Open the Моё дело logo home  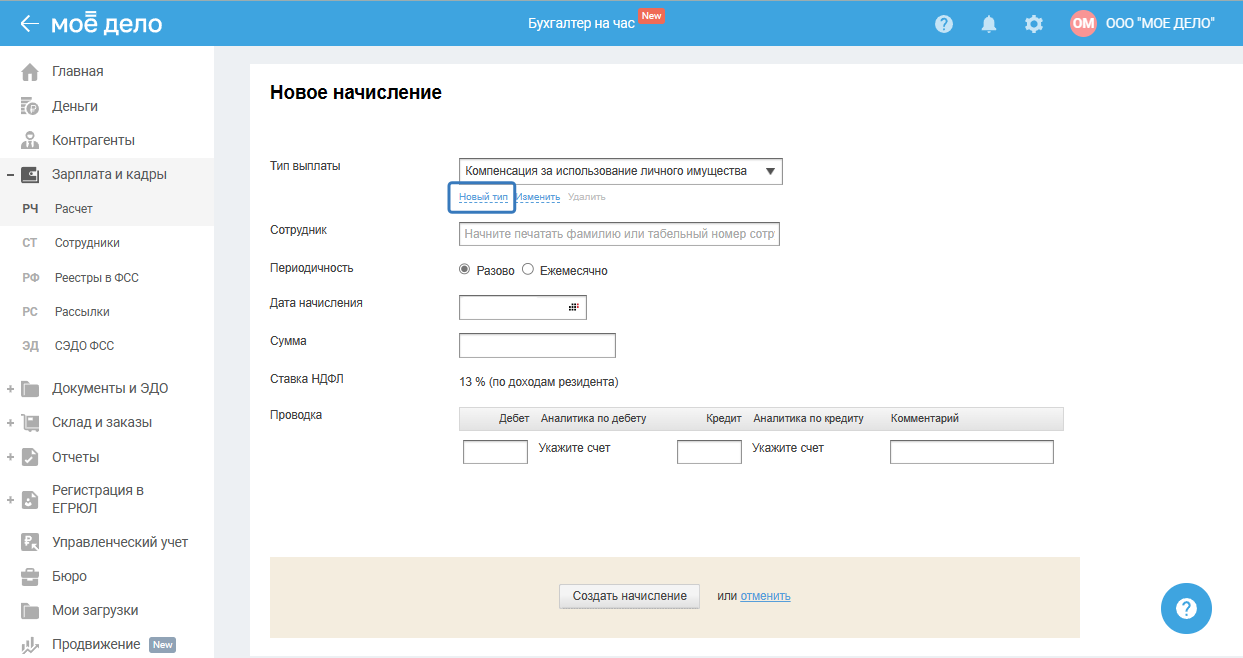click(x=106, y=23)
